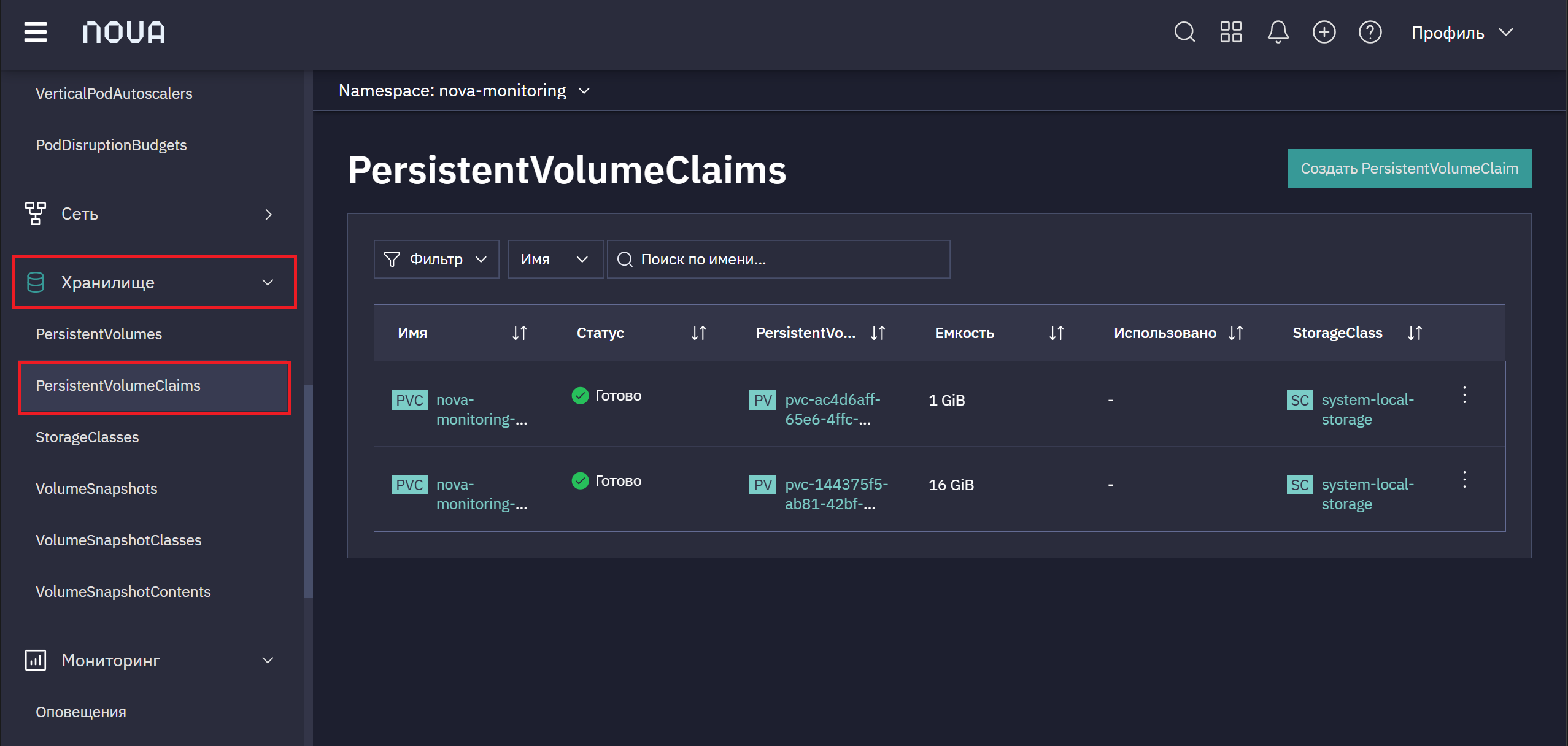Viewport: 1568px width, 746px height.
Task: Open the pvc-ac4d6aff persistent volume link
Action: click(x=832, y=409)
